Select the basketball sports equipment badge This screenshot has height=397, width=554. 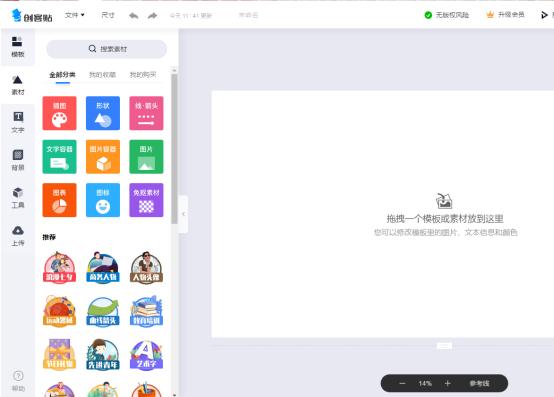(59, 311)
